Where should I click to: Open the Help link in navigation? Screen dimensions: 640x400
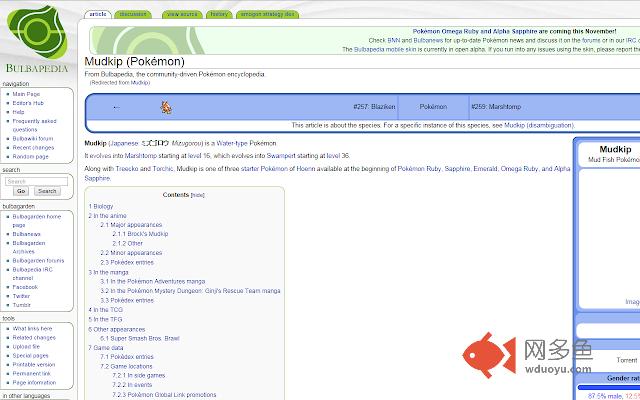[x=18, y=112]
